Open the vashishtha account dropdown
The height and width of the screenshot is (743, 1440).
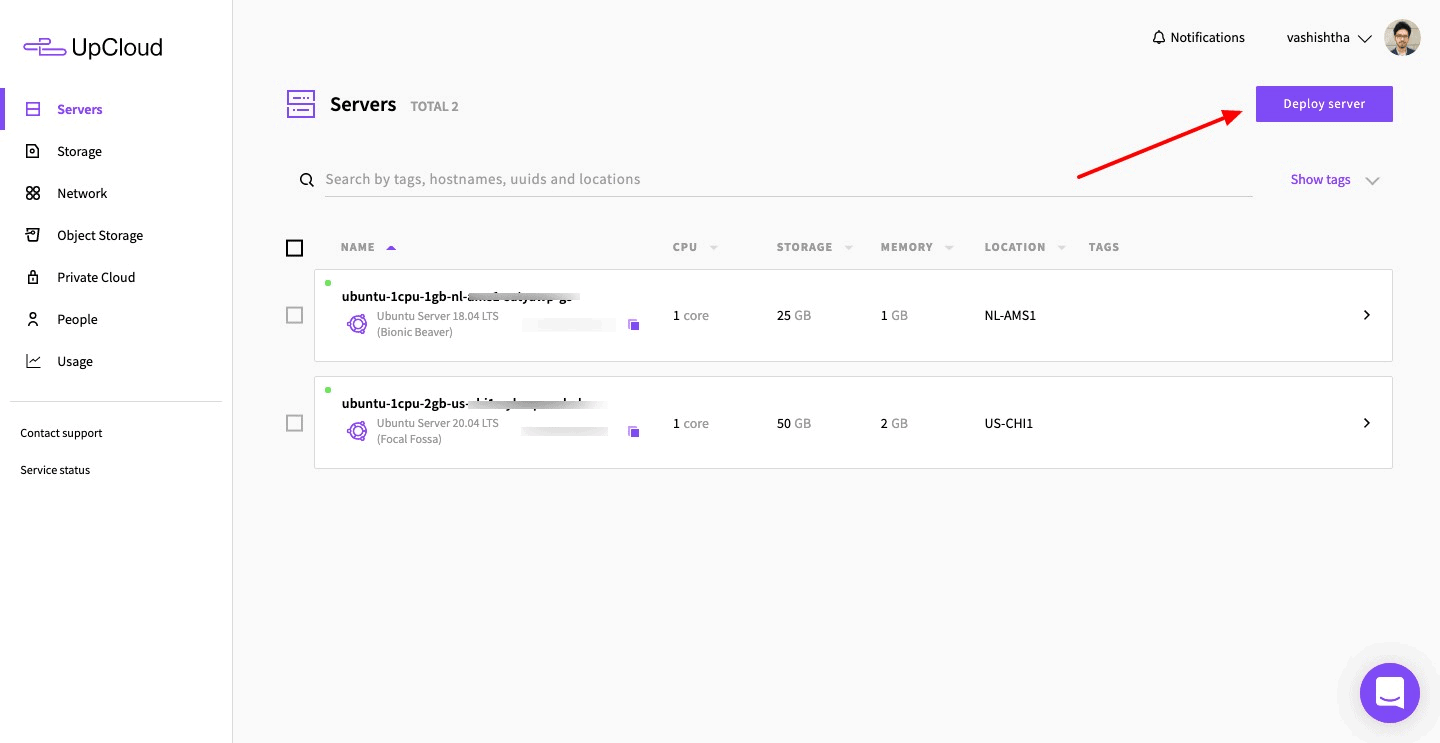(1328, 38)
